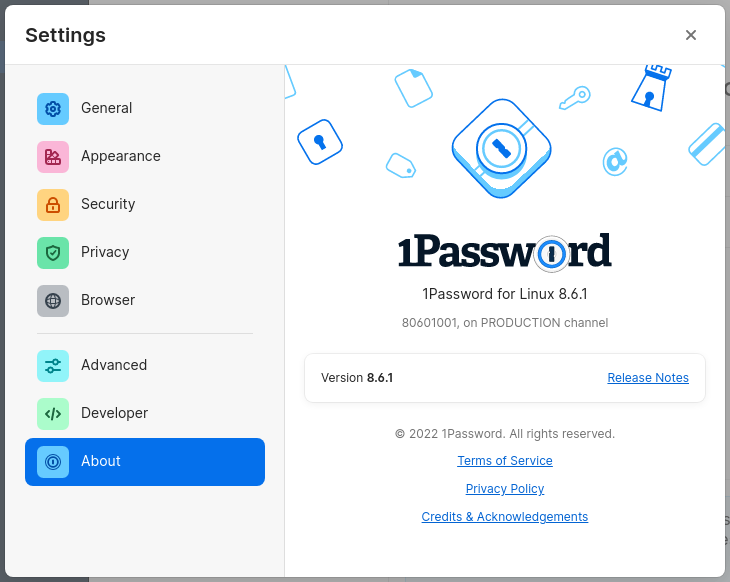730x582 pixels.
Task: Open Credits & Acknowledgements link
Action: click(x=505, y=517)
